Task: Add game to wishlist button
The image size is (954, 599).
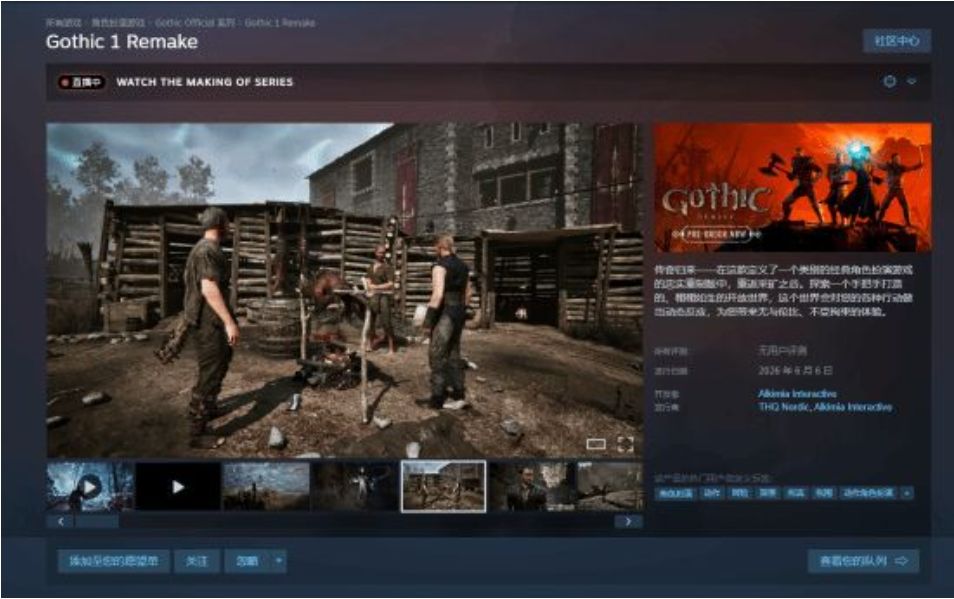Action: pyautogui.click(x=114, y=561)
